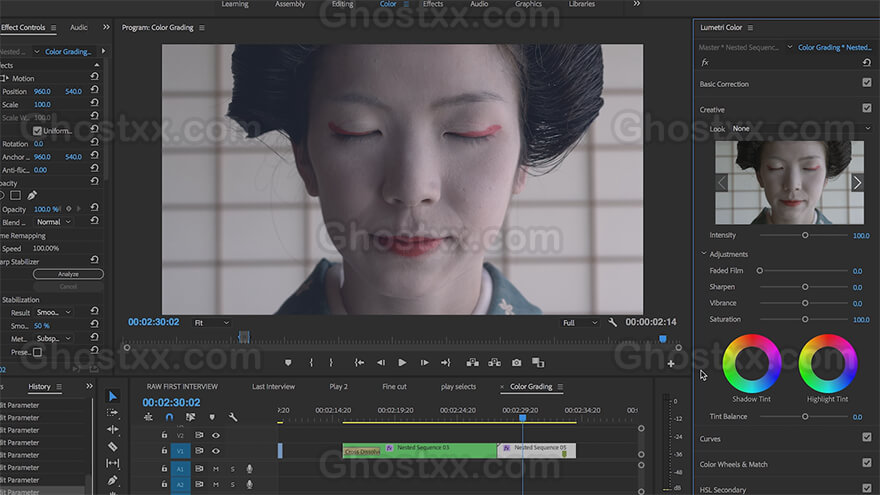Screen dimensions: 880x495
Task: Go to next Look preset arrow
Action: 857,183
